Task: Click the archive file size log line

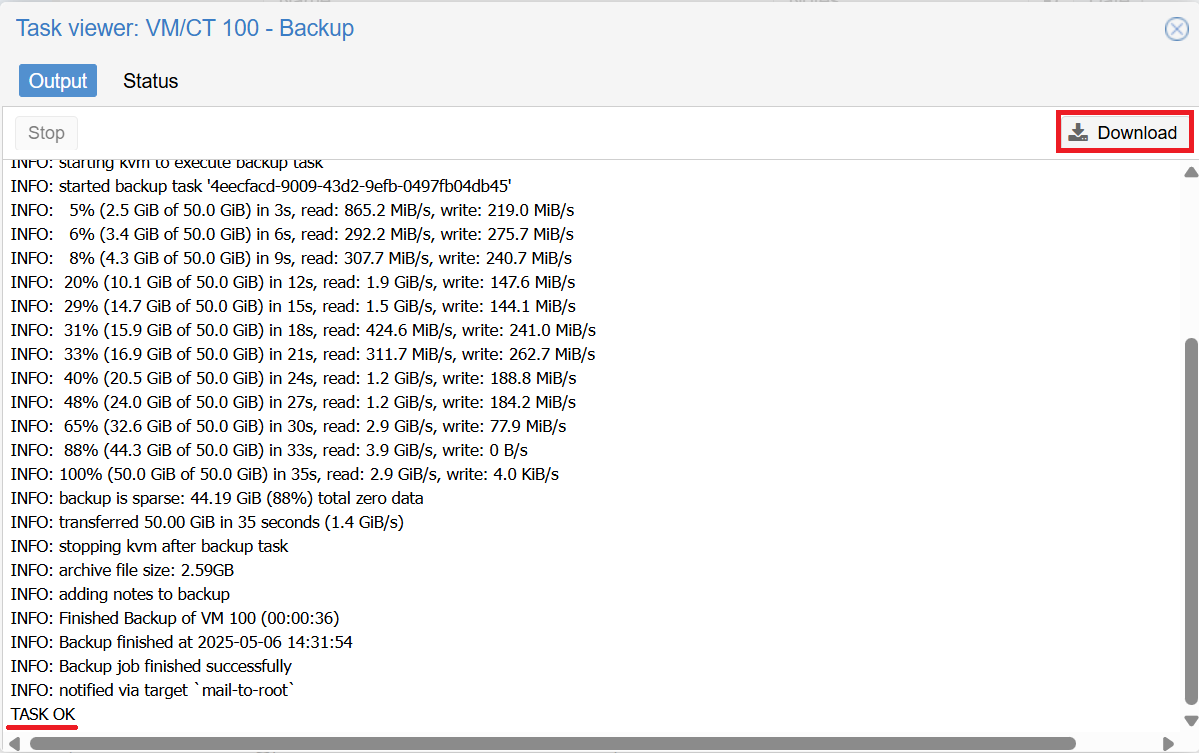Action: [123, 570]
